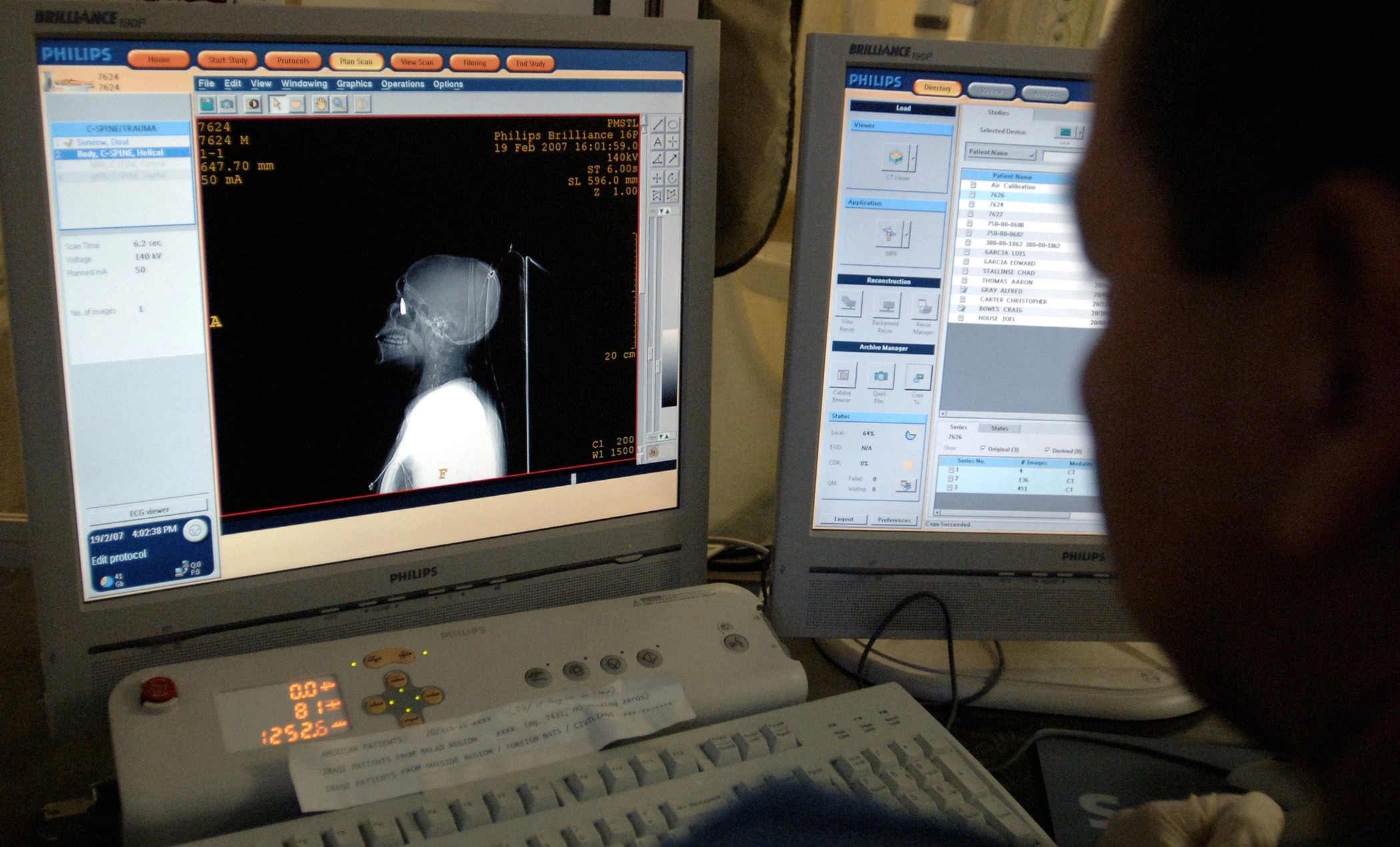Click the faded diamond toolbar icon

point(362,104)
